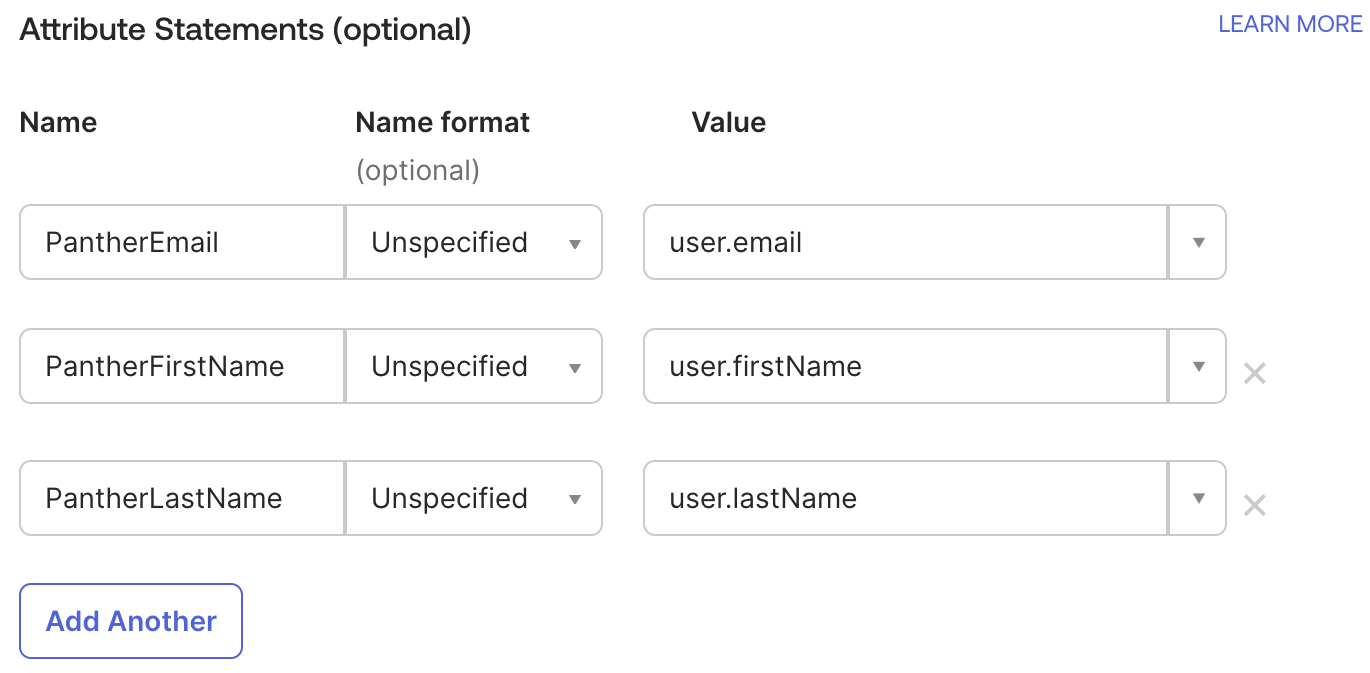The image size is (1370, 673).
Task: Click the Add Another button
Action: (130, 620)
